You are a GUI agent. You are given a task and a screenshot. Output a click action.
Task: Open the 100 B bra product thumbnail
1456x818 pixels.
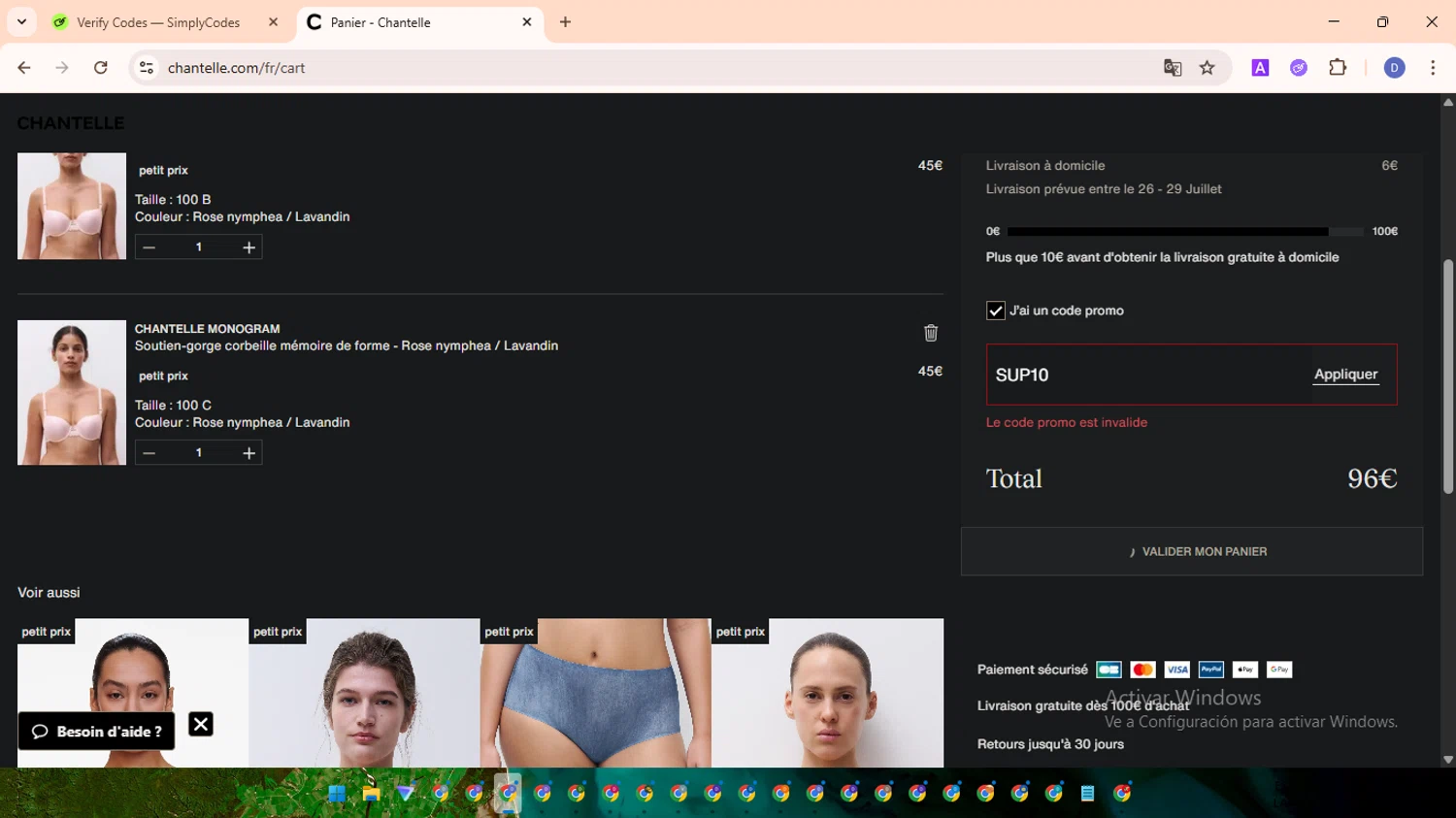click(72, 206)
